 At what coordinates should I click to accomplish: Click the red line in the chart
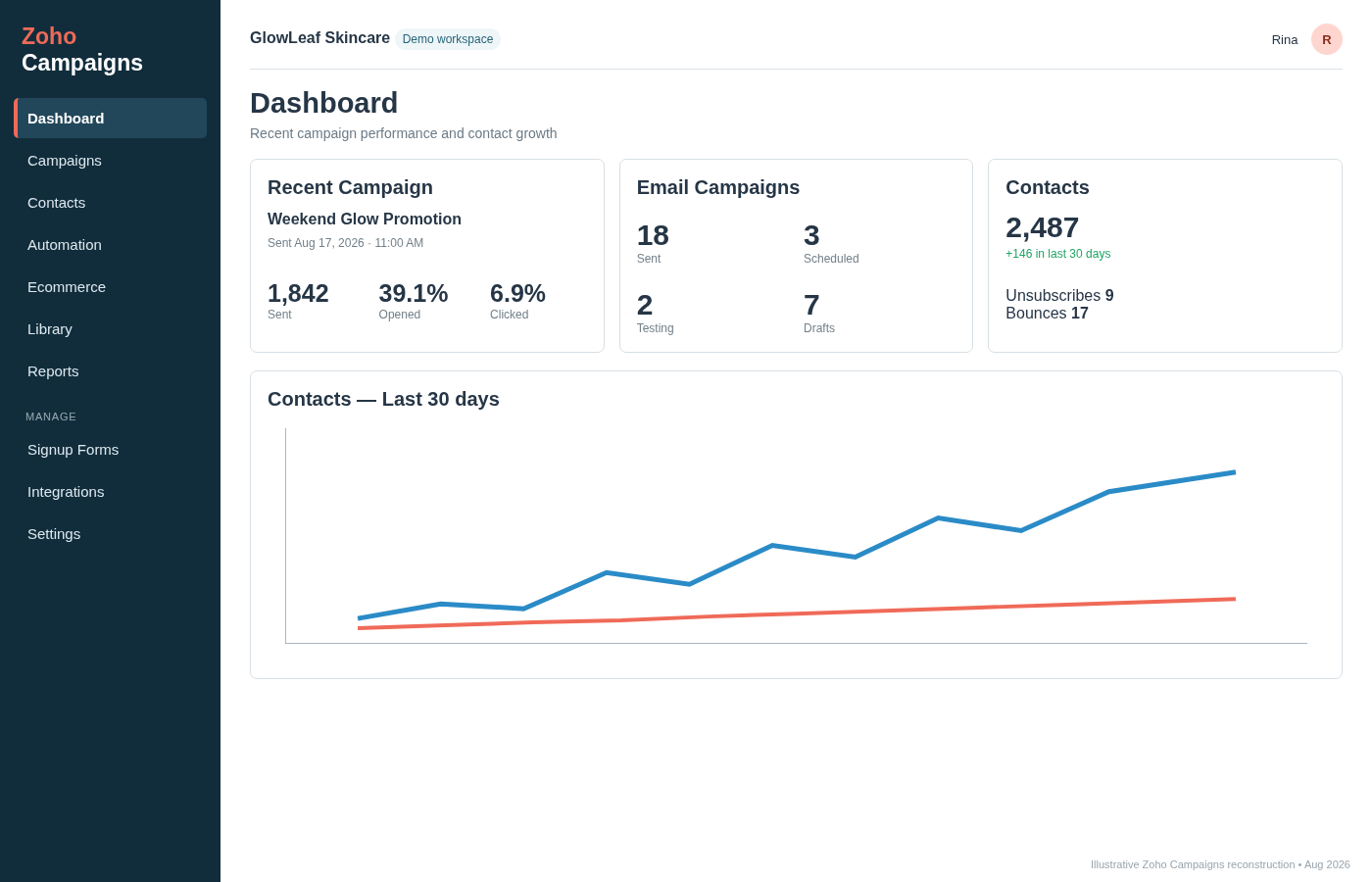click(x=797, y=613)
